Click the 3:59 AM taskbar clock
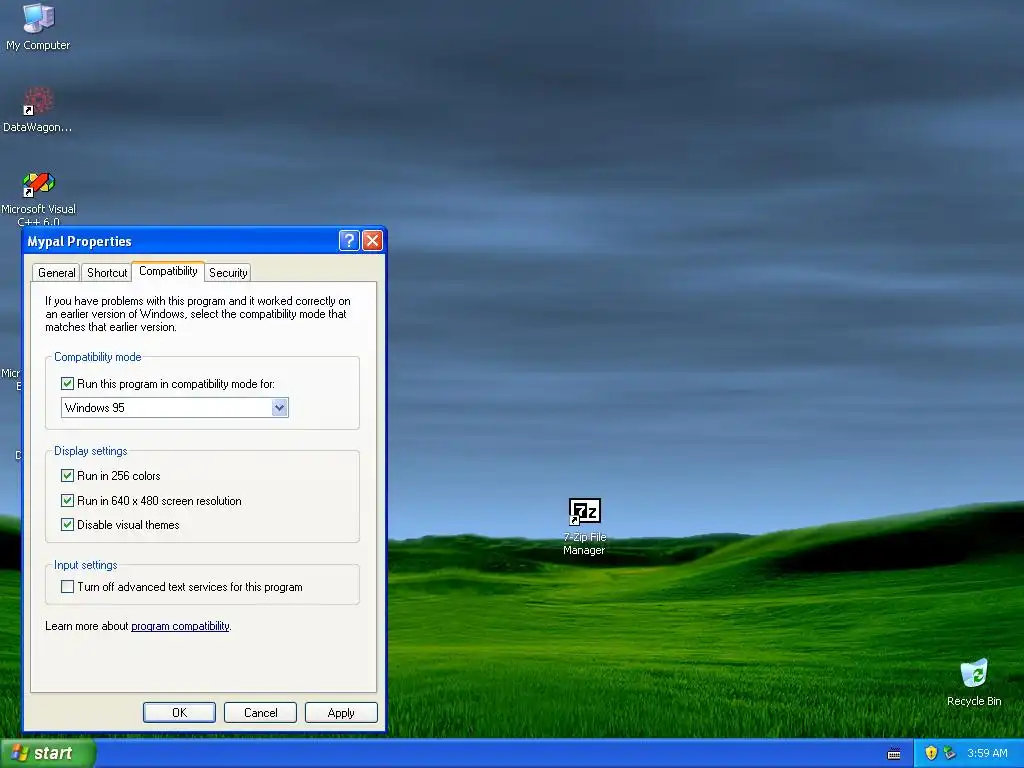The height and width of the screenshot is (768, 1024). tap(987, 753)
